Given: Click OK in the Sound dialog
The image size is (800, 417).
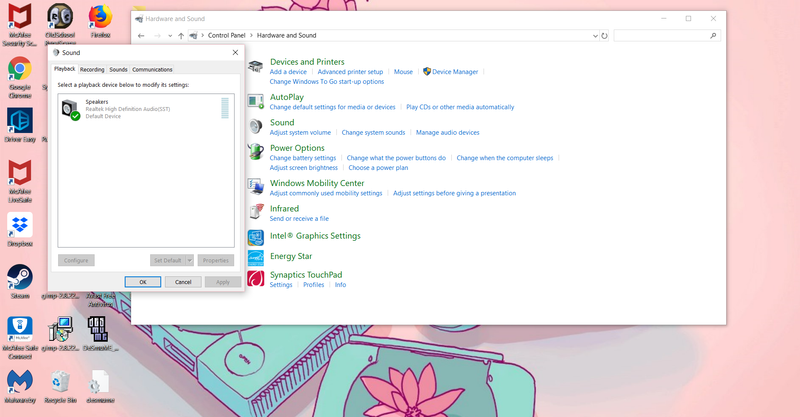Looking at the screenshot, I should point(143,282).
